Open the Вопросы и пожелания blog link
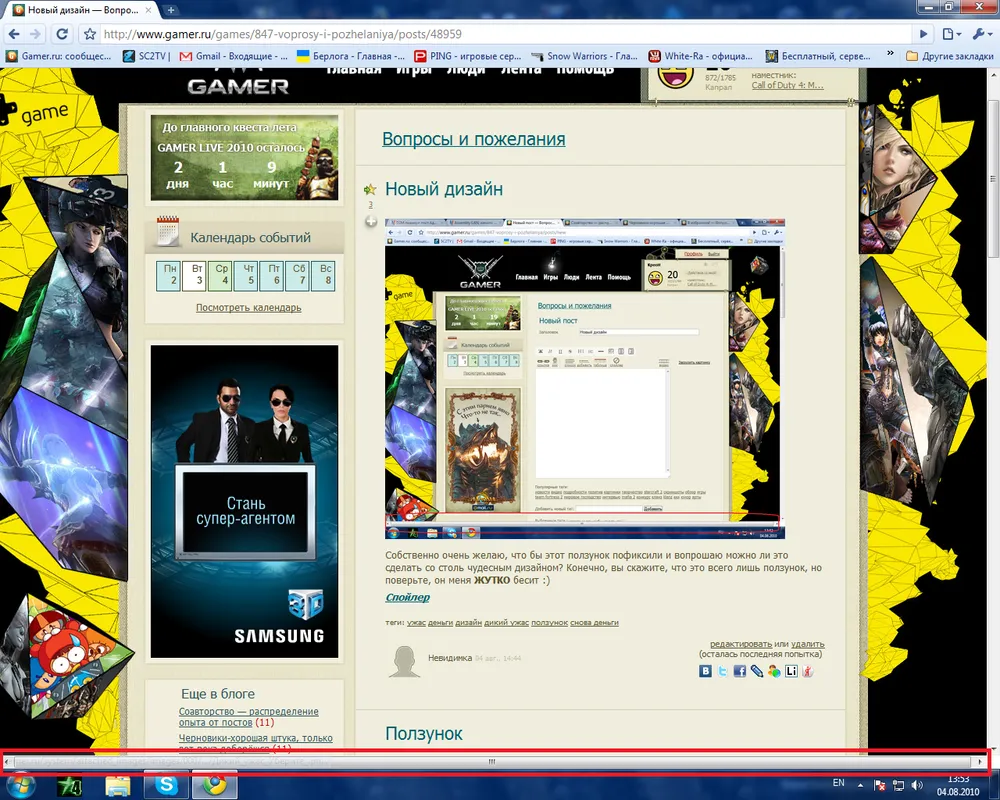Image resolution: width=1000 pixels, height=800 pixels. 473,139
